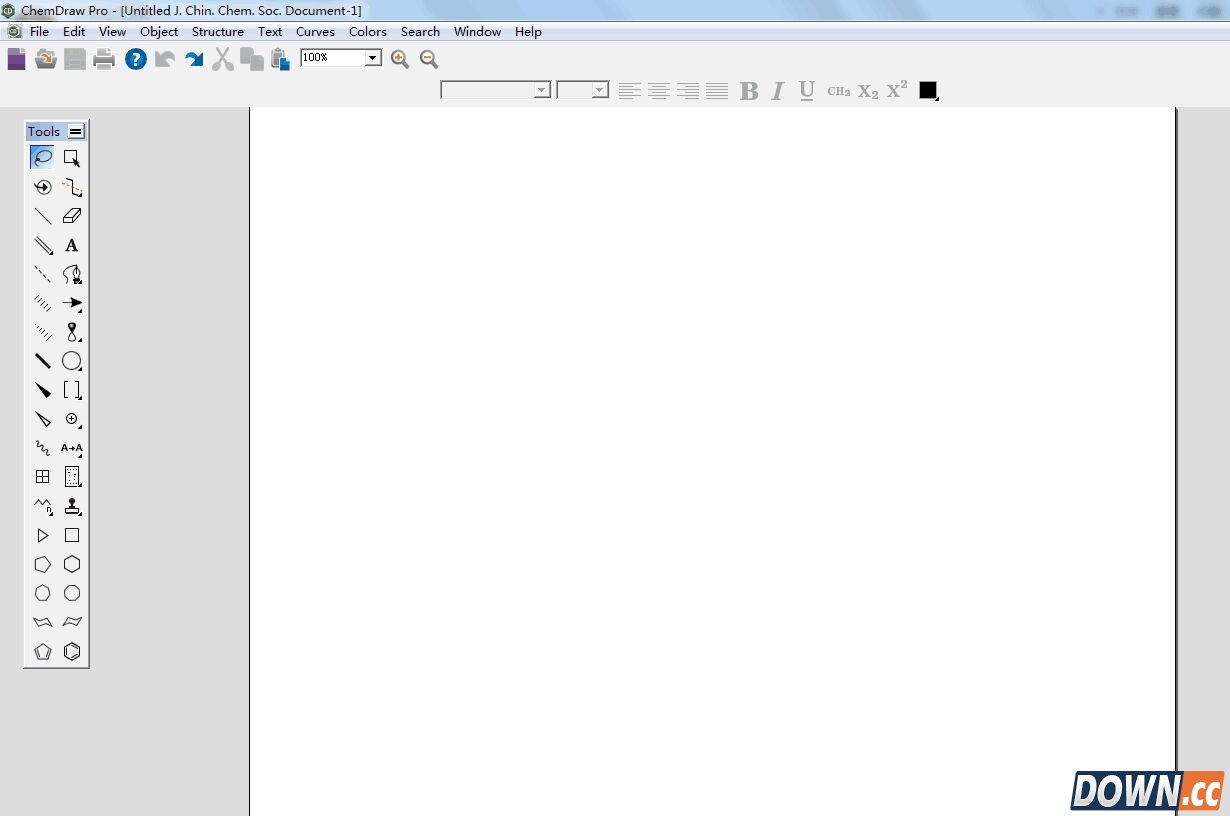Choose the Bracket tool

point(72,390)
